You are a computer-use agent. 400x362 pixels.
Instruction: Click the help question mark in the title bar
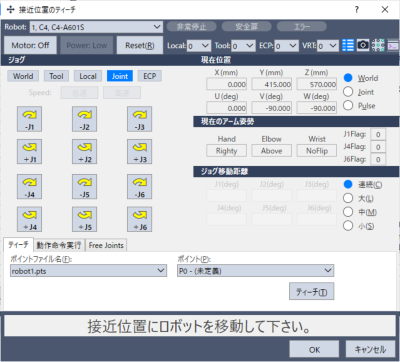(357, 9)
